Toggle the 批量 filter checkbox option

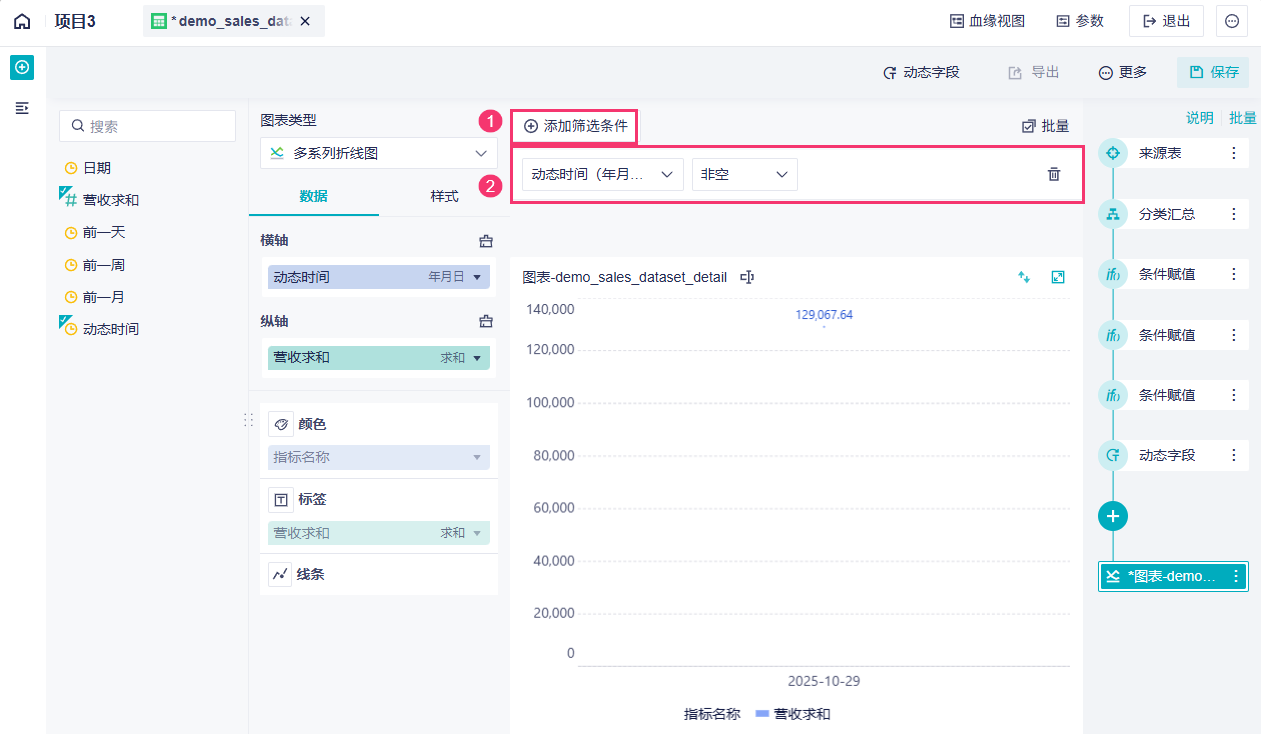pos(1045,126)
